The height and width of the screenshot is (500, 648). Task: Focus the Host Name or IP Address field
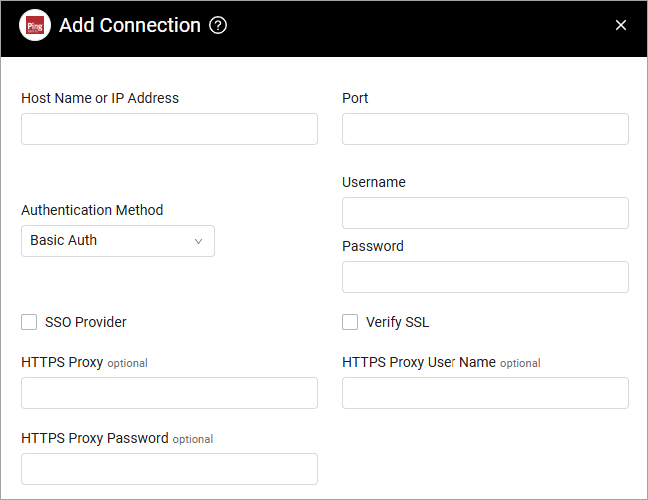(x=169, y=129)
